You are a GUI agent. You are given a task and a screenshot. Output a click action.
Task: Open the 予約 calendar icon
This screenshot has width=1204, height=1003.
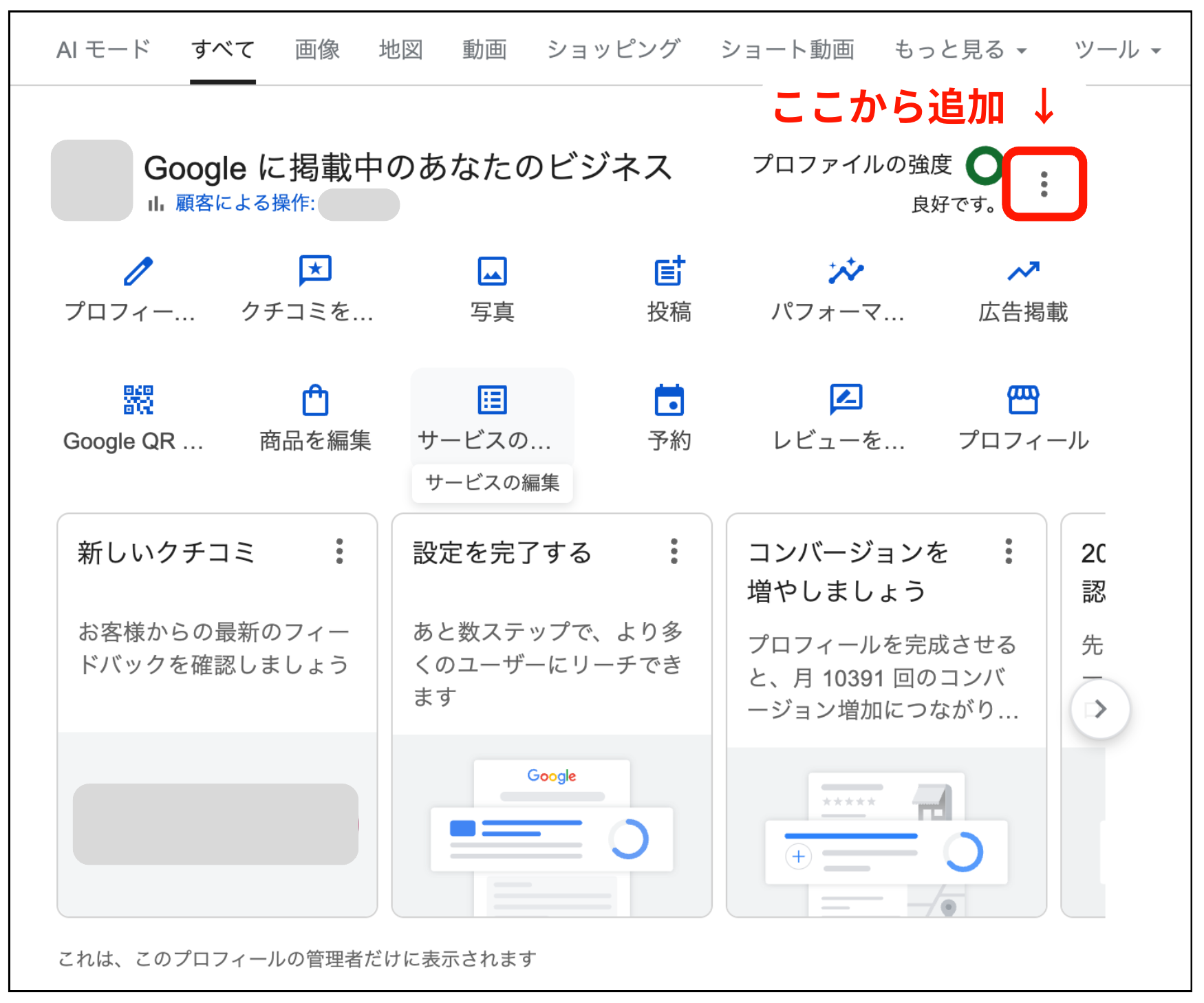click(x=669, y=400)
